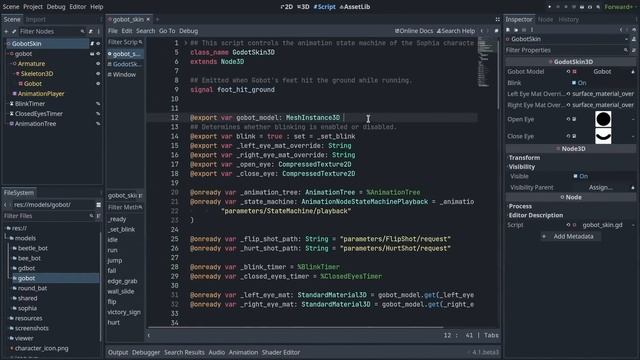This screenshot has height=360, width=640.
Task: Click the scene icon beside gobot node
Action: coord(92,54)
